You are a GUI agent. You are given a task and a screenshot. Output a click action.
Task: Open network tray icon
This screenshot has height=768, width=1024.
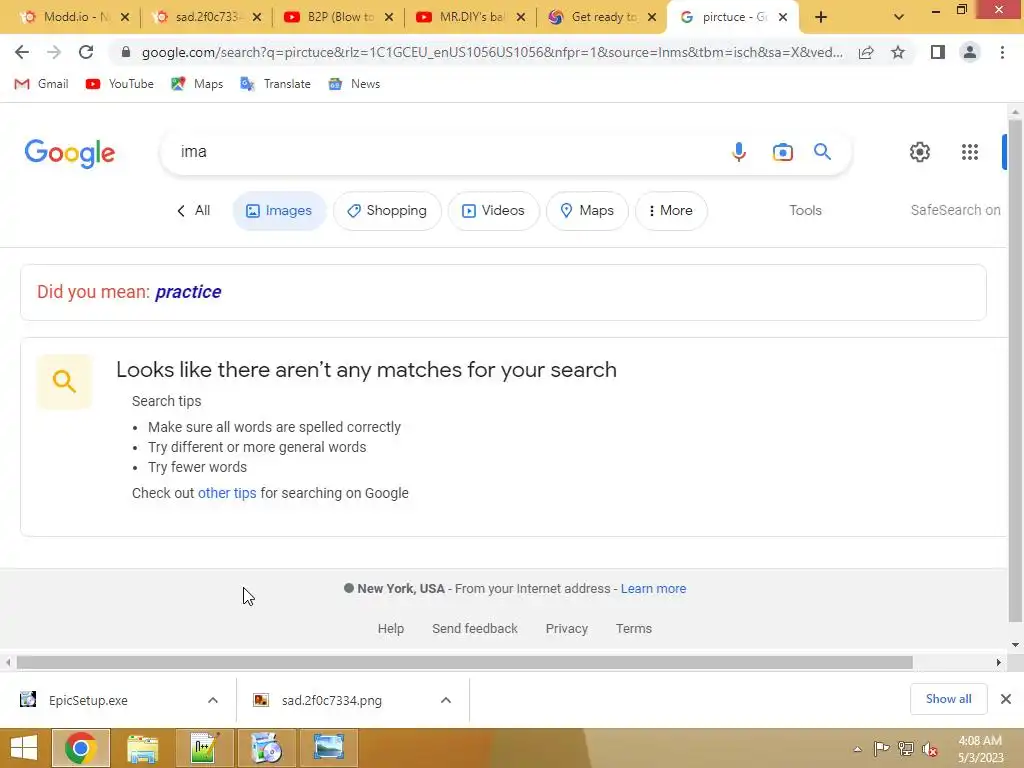tap(906, 749)
